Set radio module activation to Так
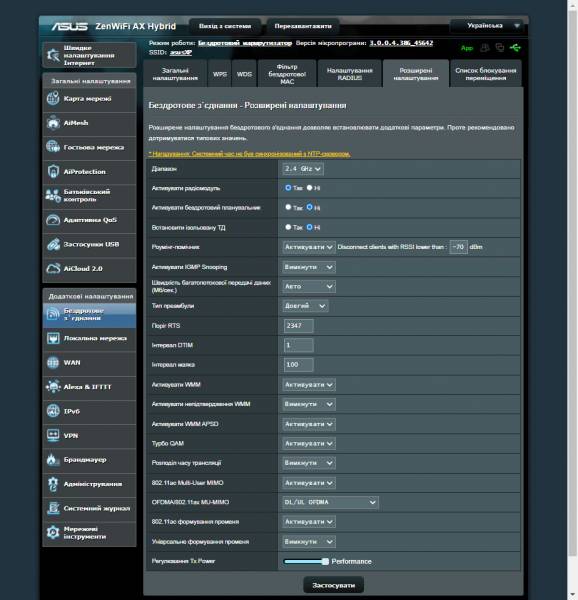Viewport: 578px width, 600px height. coord(288,188)
